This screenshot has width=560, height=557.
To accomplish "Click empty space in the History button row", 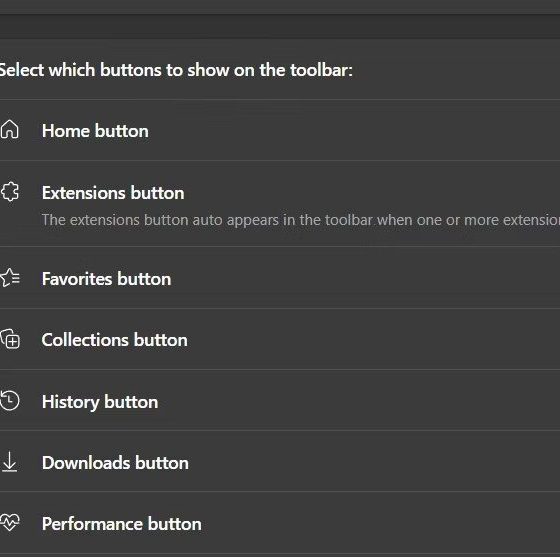I will pos(357,401).
